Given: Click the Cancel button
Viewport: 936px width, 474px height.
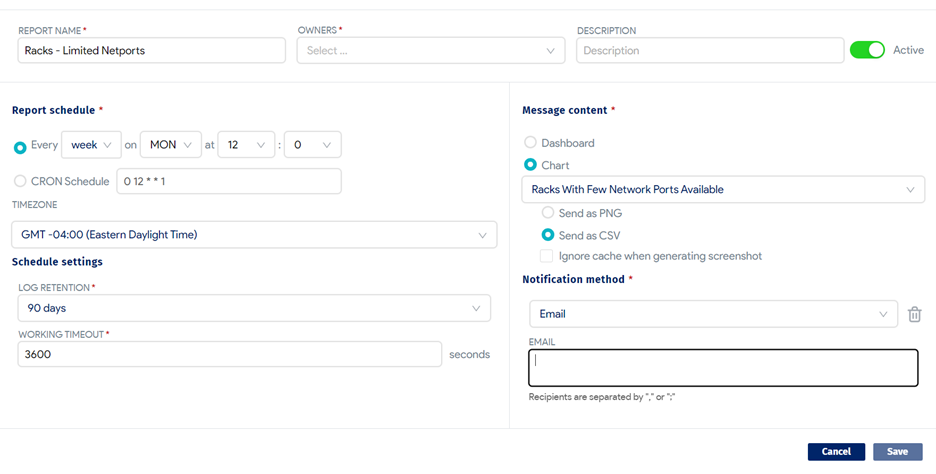Looking at the screenshot, I should (x=836, y=451).
